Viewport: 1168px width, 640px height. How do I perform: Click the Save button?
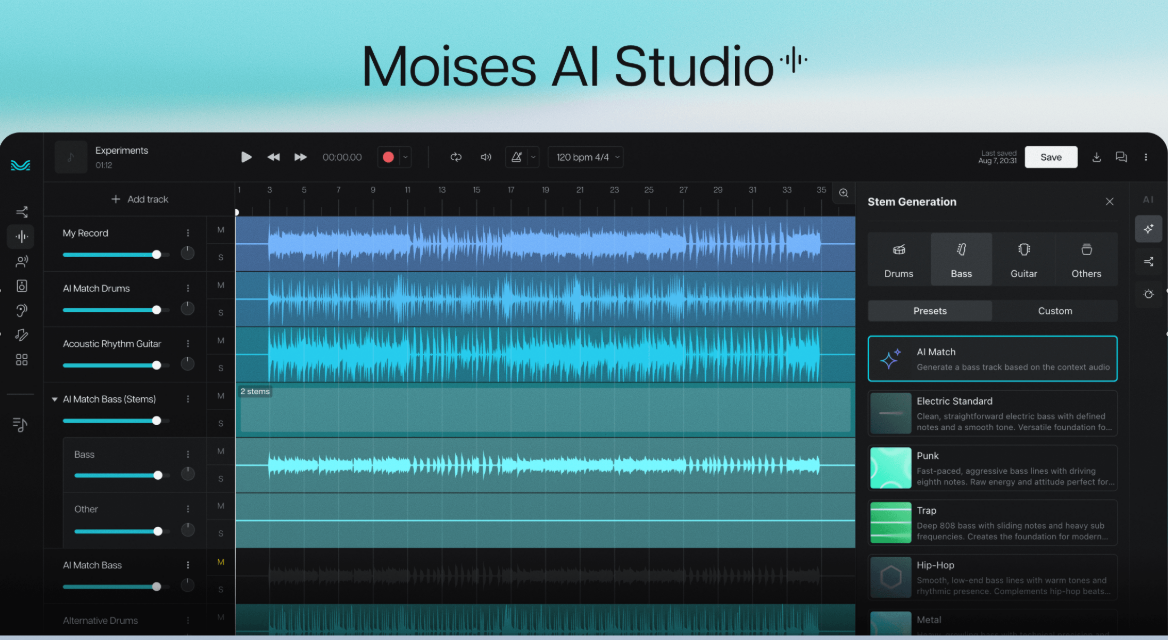tap(1050, 157)
